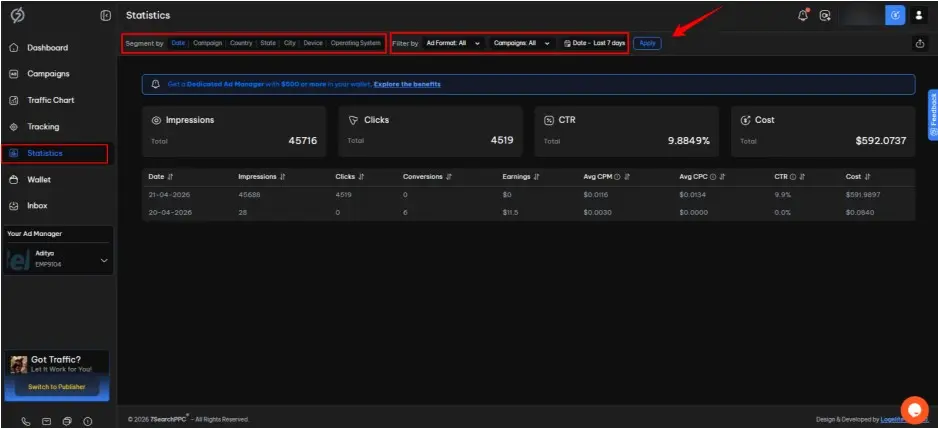This screenshot has height=429, width=938.
Task: Click the CTR column info icon
Action: pyautogui.click(x=793, y=177)
